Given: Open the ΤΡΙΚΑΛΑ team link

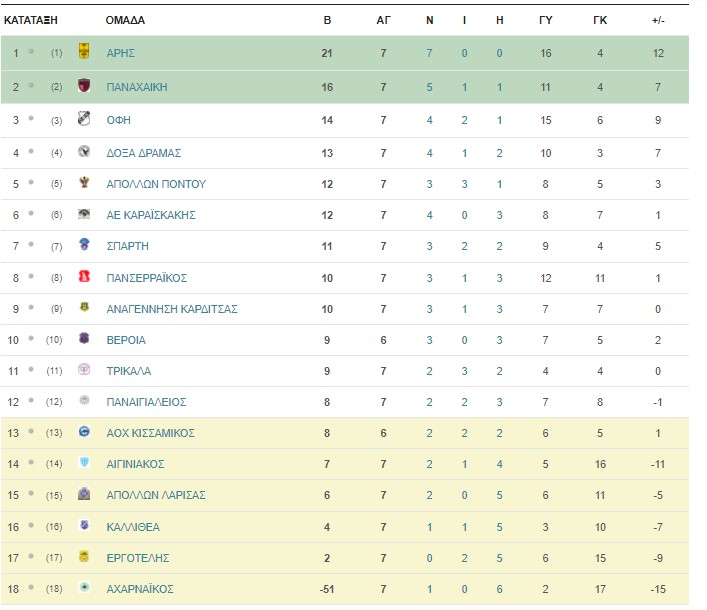Looking at the screenshot, I should click(x=129, y=372).
